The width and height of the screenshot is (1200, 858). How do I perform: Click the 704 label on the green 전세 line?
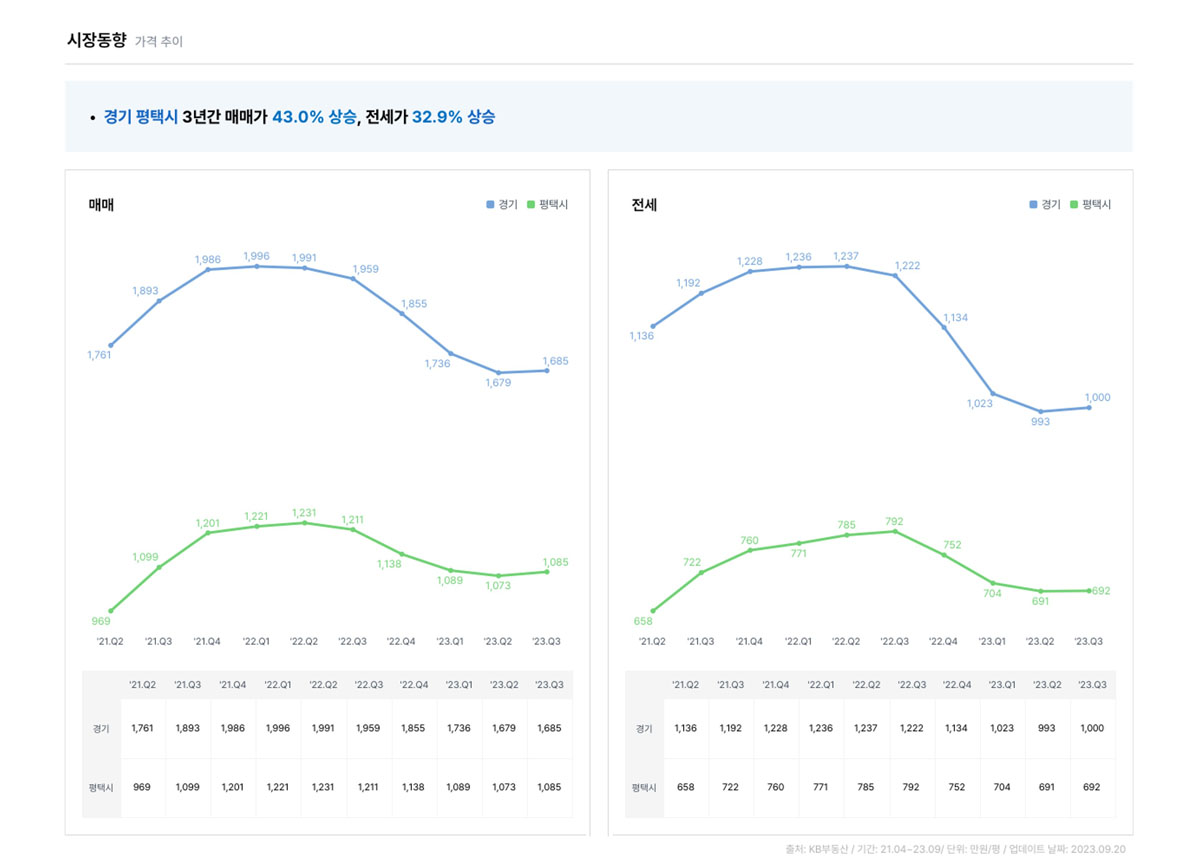(x=992, y=592)
